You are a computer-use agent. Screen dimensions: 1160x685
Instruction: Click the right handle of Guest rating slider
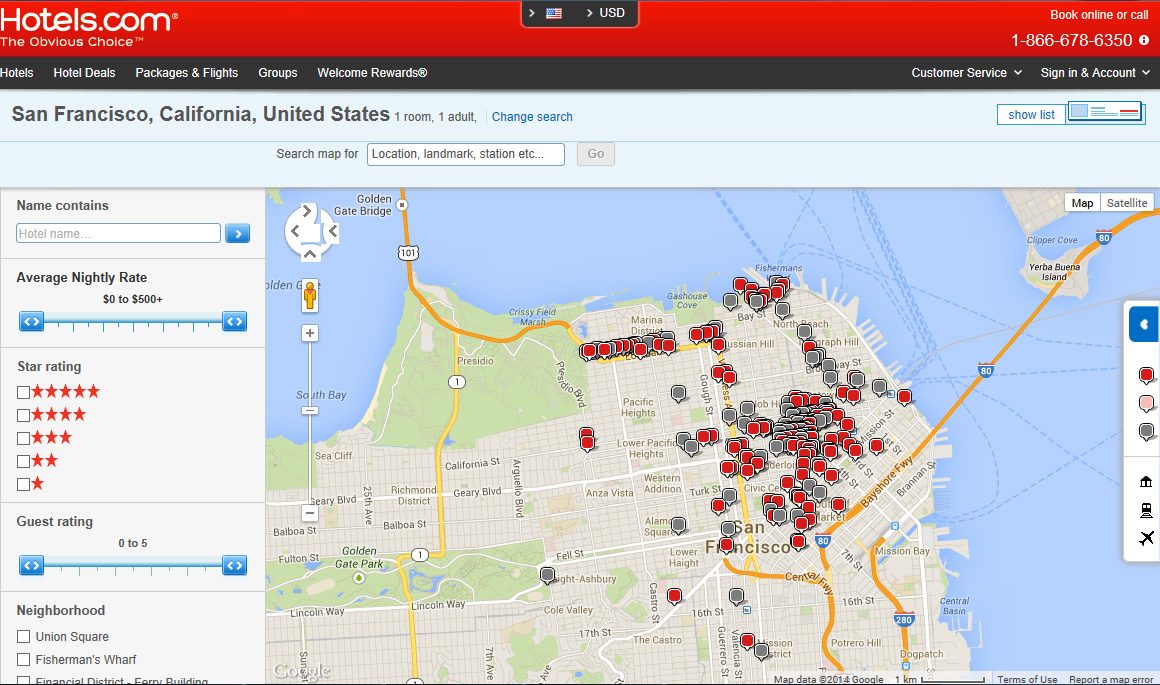(235, 565)
